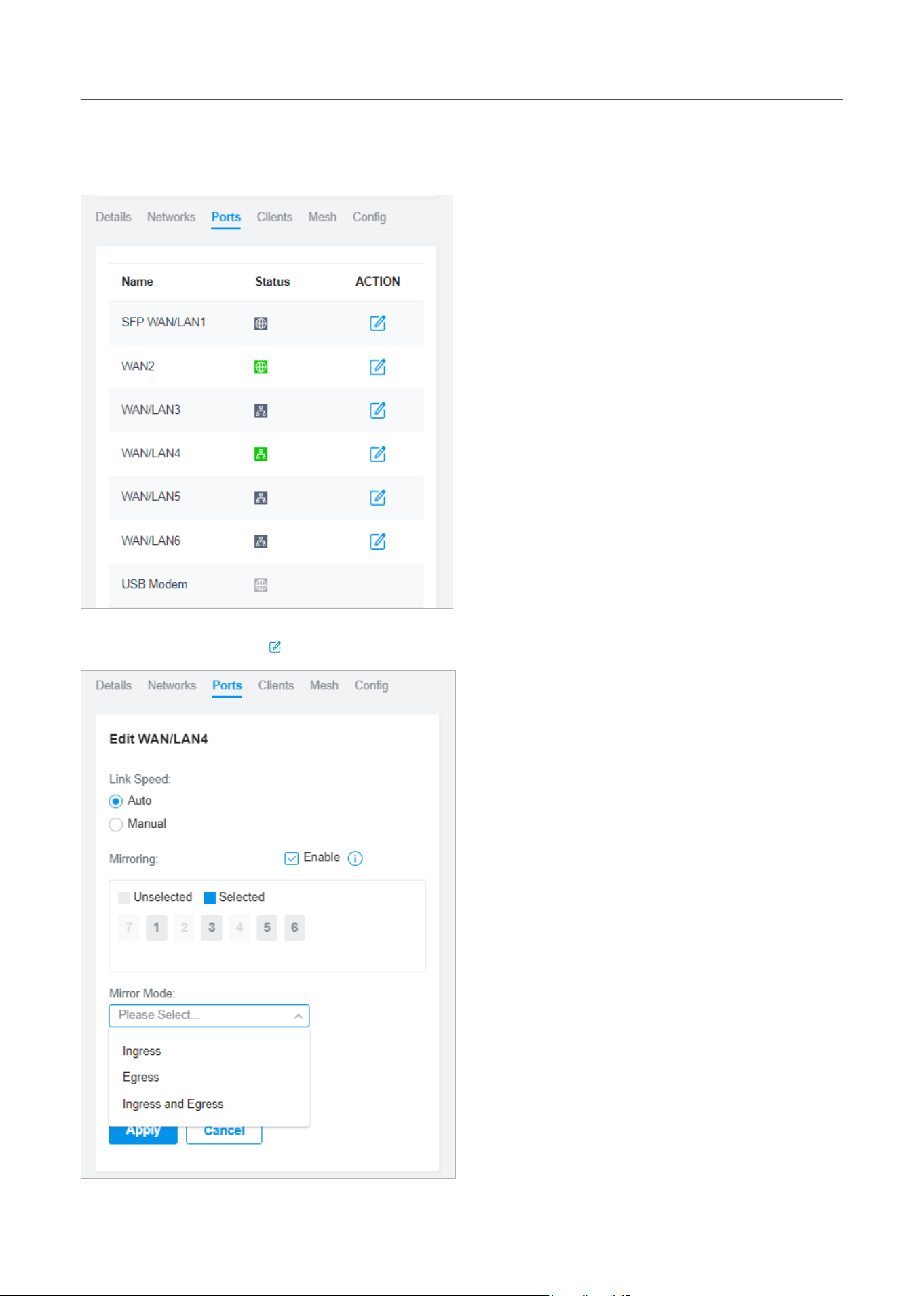This screenshot has width=924, height=1296.
Task: Choose Ingress mirror mode
Action: pyautogui.click(x=209, y=1051)
